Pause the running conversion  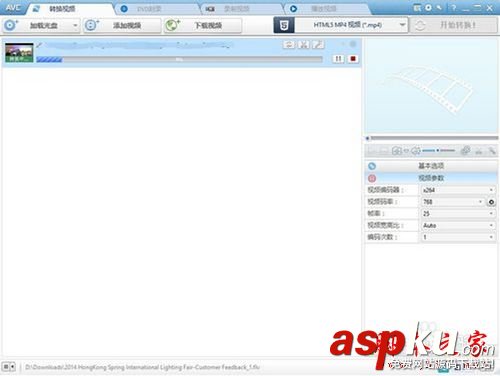click(x=338, y=59)
